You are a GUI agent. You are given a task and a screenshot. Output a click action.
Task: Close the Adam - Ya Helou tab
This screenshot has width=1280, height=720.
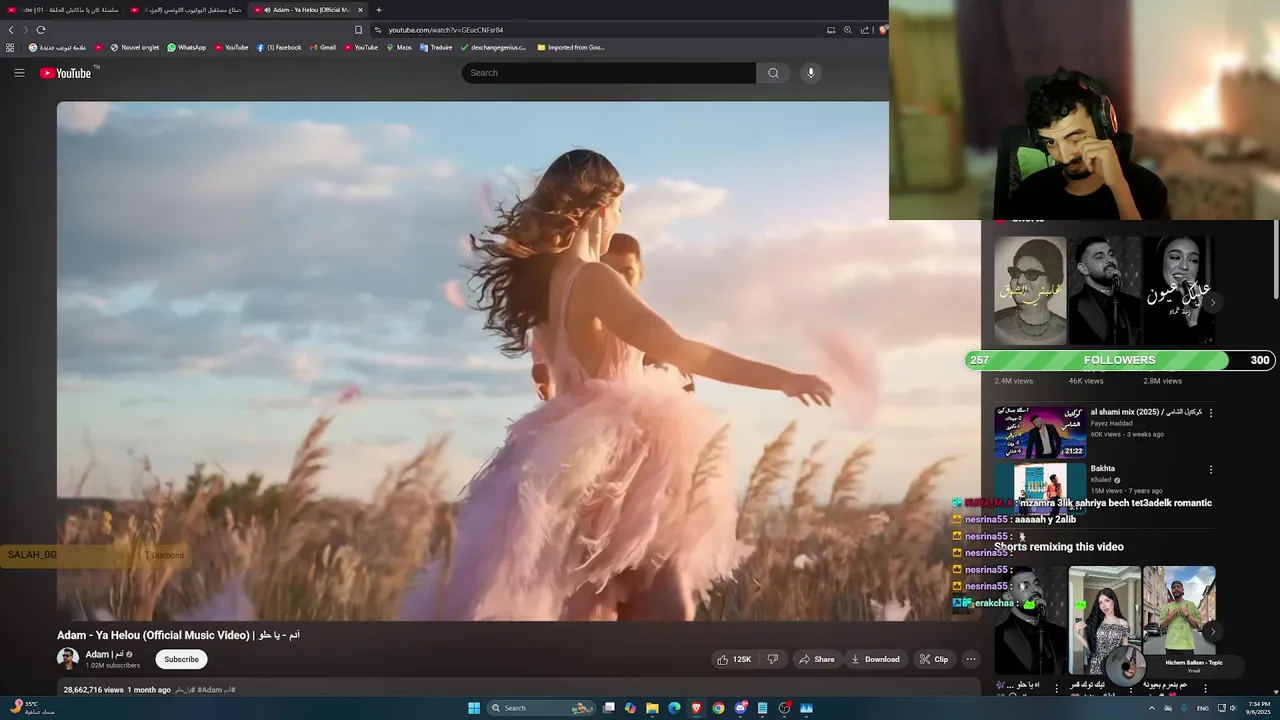click(x=360, y=10)
